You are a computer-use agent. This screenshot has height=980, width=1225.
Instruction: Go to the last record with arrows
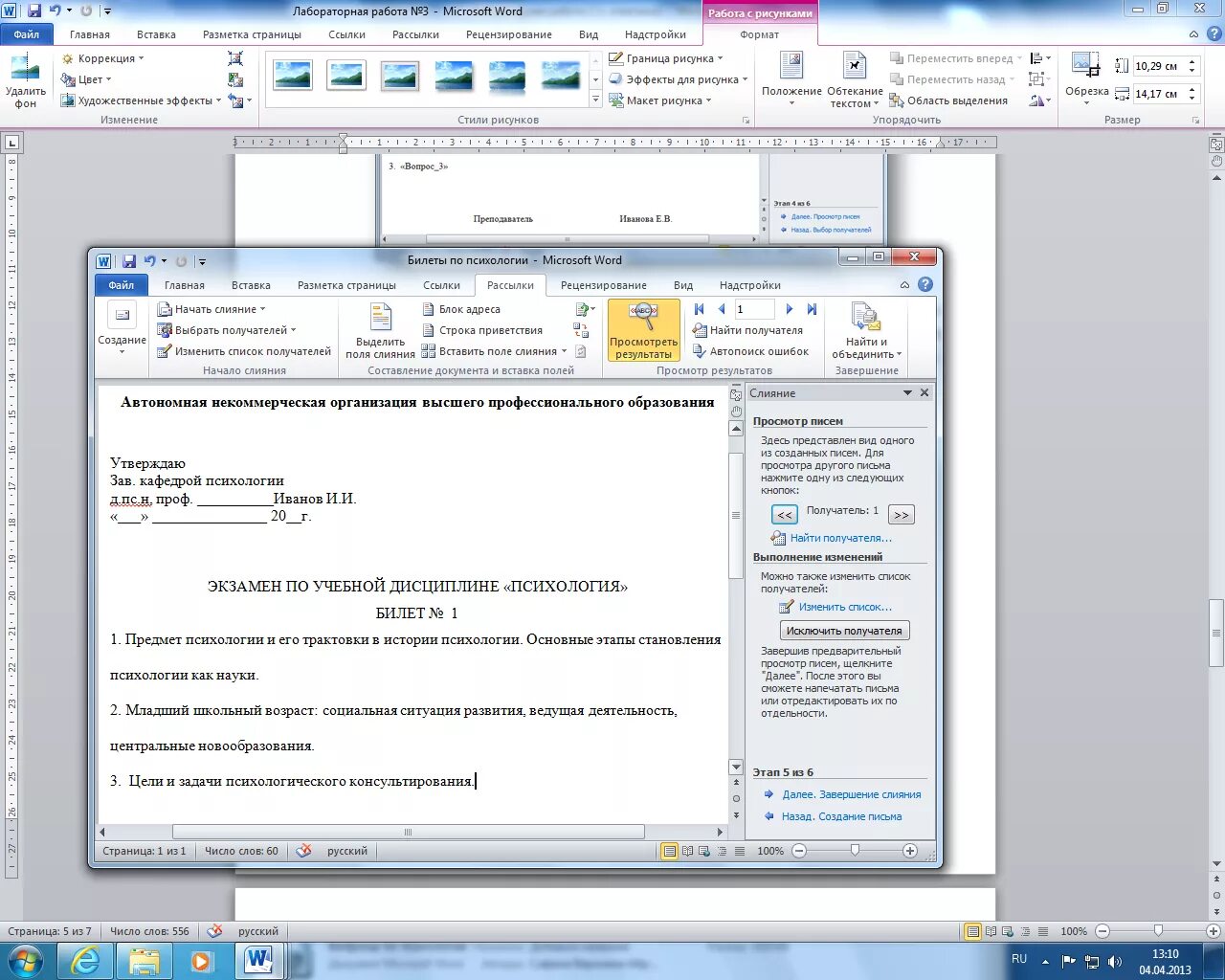point(812,308)
